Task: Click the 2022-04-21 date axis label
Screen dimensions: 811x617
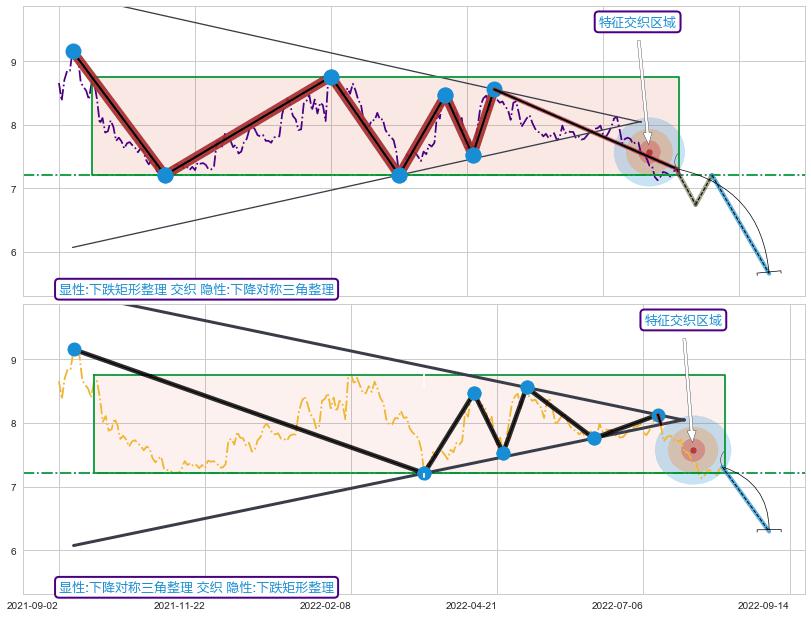Action: [x=472, y=605]
